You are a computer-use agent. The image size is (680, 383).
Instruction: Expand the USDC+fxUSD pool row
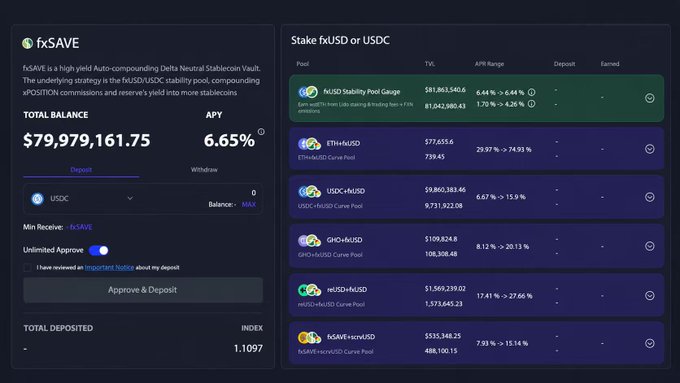(649, 197)
